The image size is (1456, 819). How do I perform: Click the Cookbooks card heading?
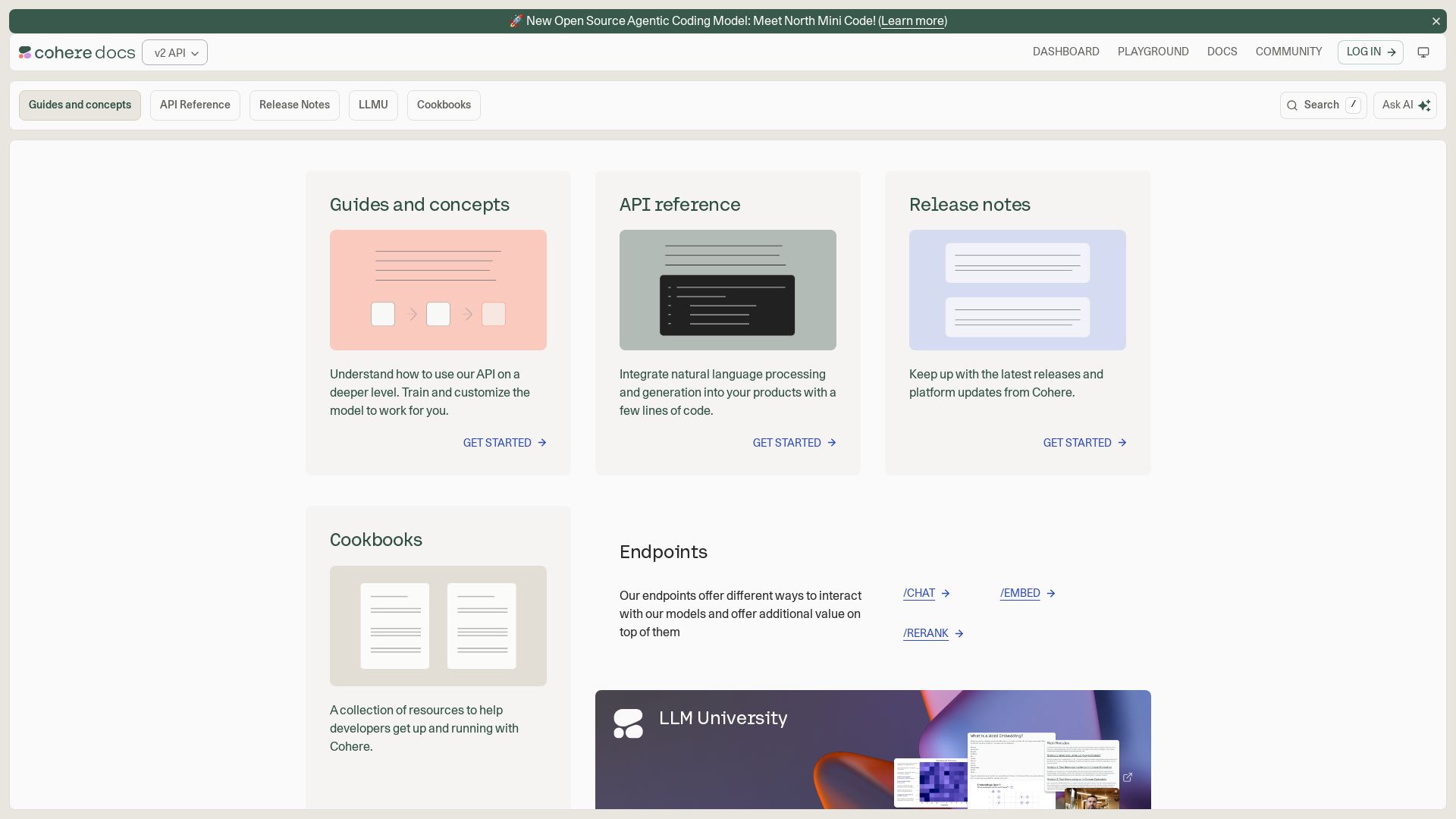(376, 540)
